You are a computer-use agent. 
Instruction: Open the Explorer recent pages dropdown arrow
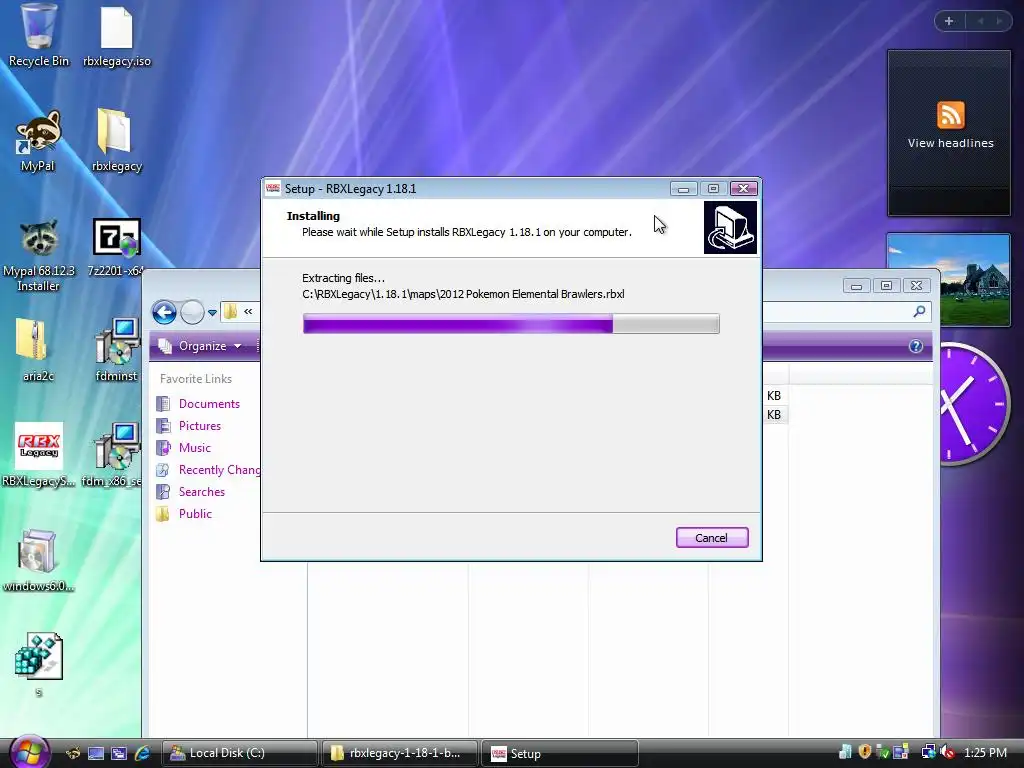212,313
